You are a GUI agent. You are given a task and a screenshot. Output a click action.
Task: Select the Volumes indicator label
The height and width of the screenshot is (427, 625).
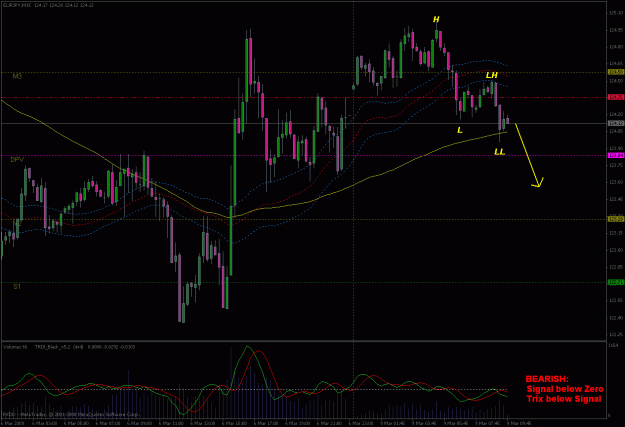click(x=15, y=347)
